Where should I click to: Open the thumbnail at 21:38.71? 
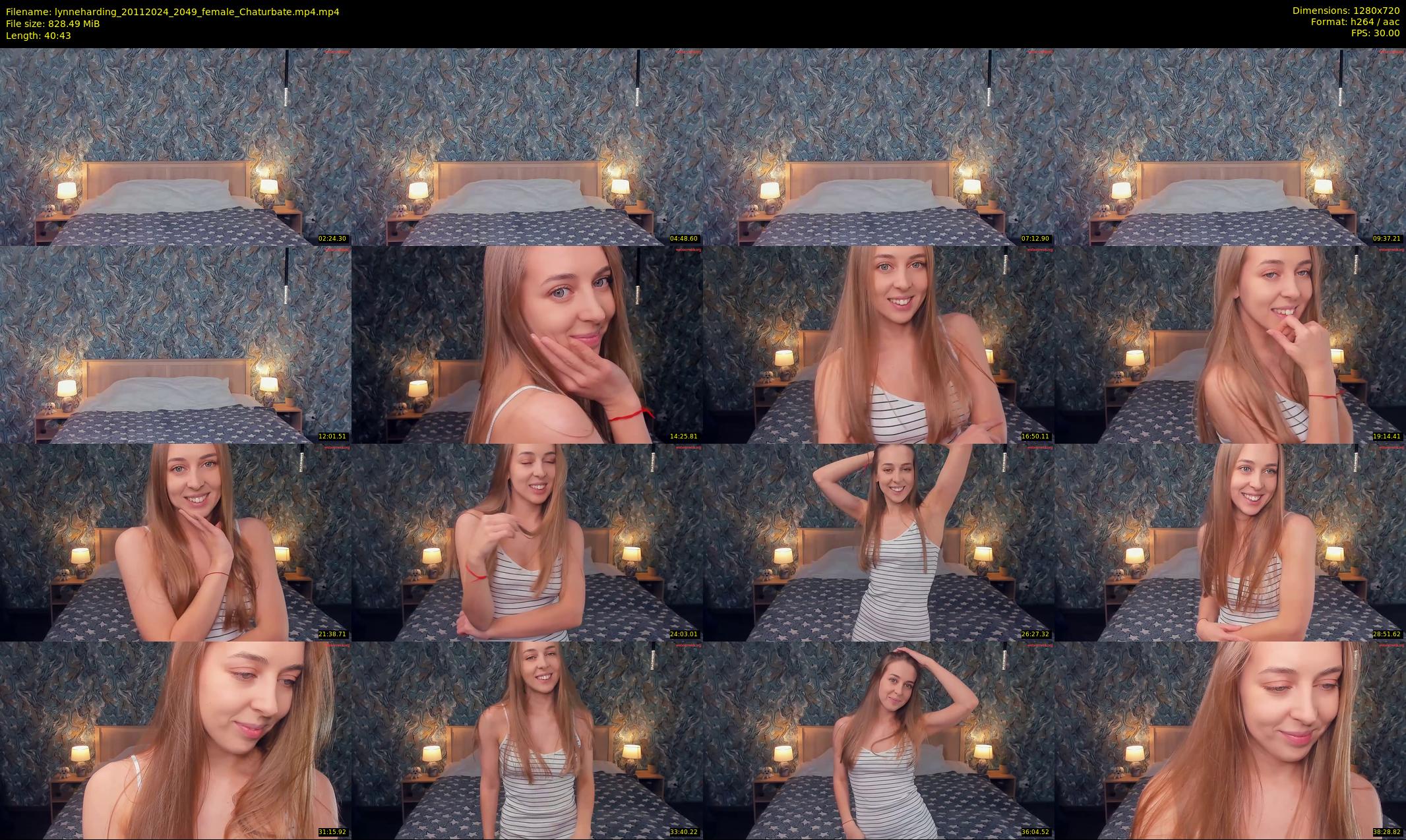point(175,542)
